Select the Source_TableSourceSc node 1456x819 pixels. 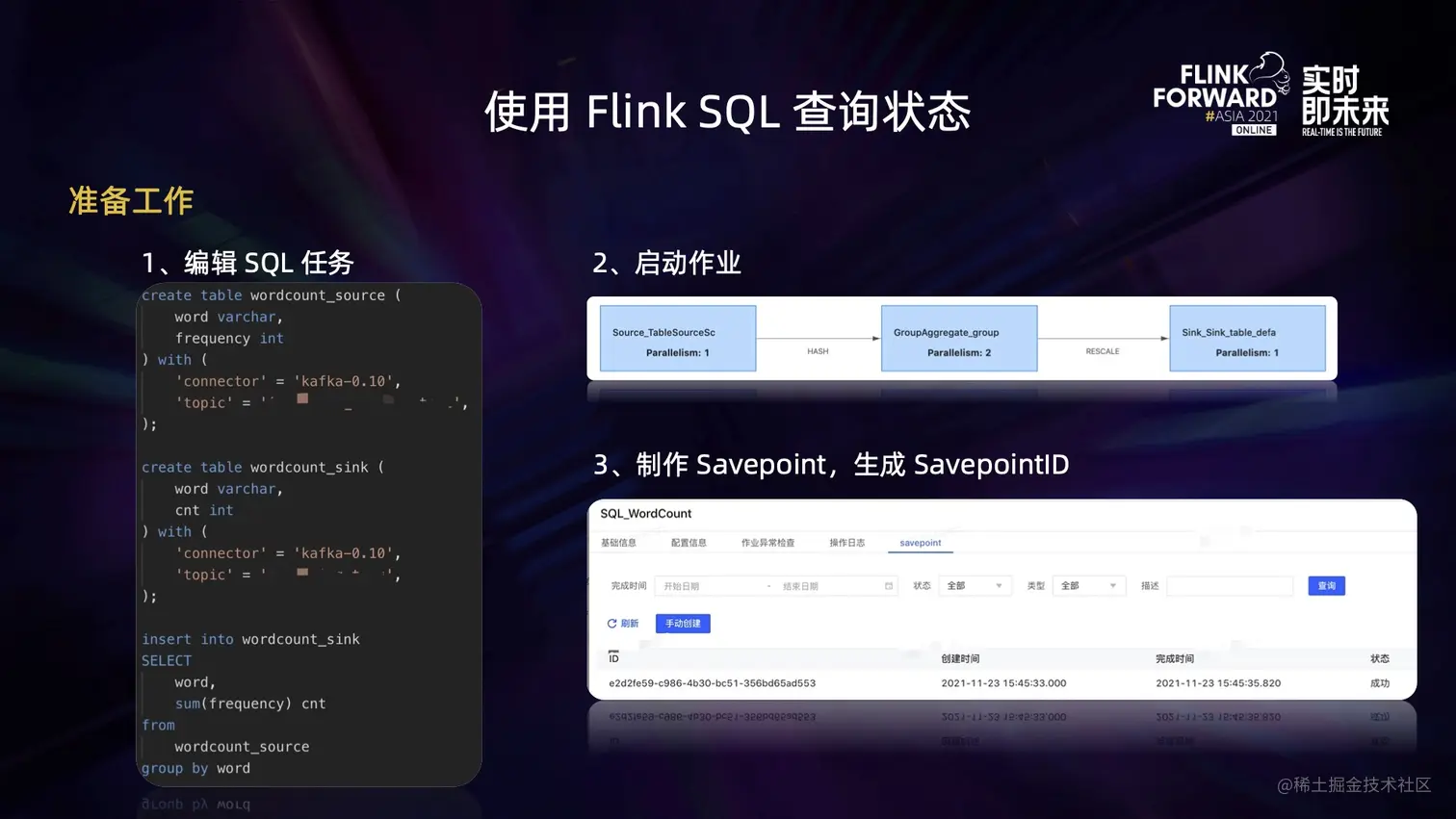click(x=678, y=339)
